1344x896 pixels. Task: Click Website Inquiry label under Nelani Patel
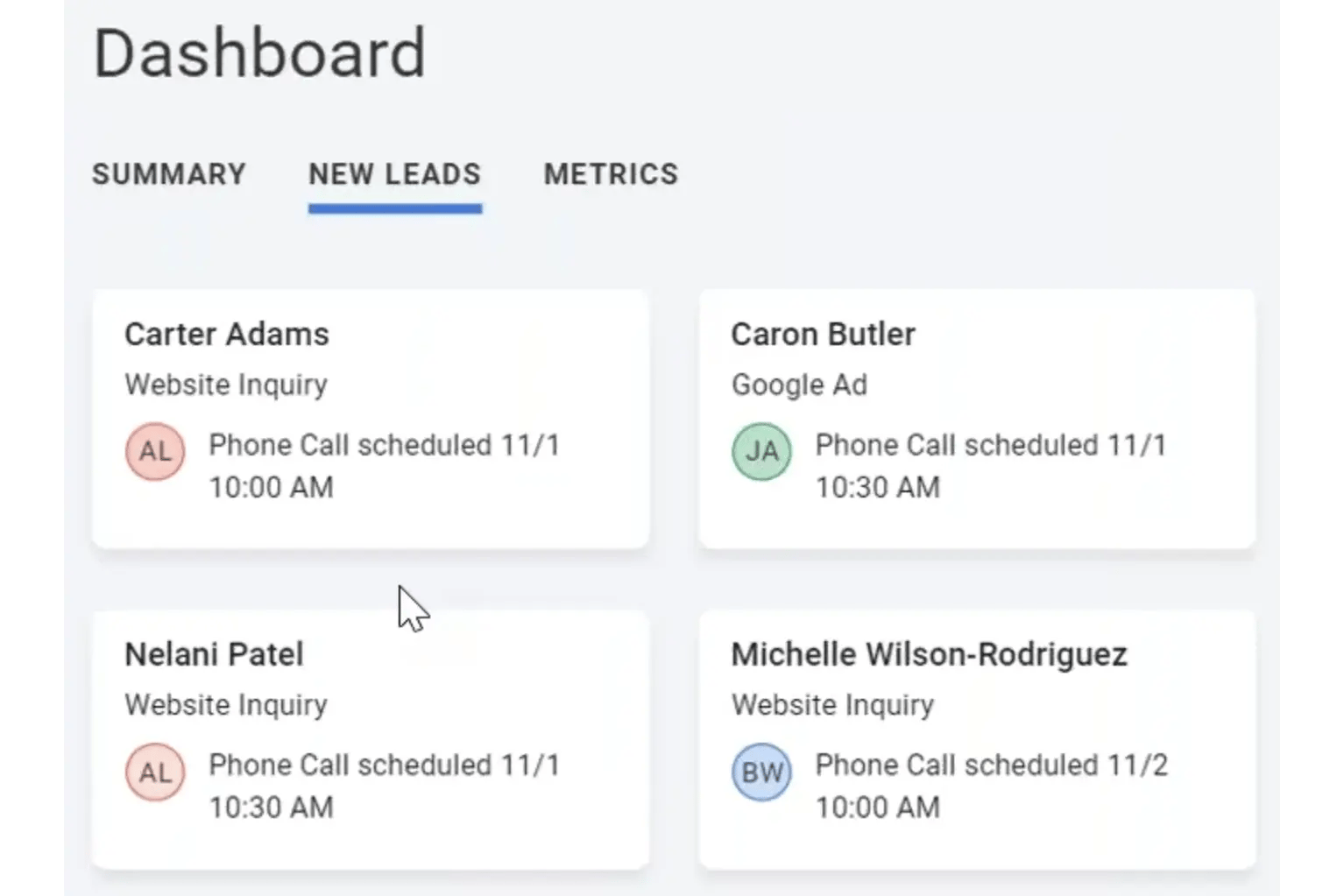click(226, 705)
